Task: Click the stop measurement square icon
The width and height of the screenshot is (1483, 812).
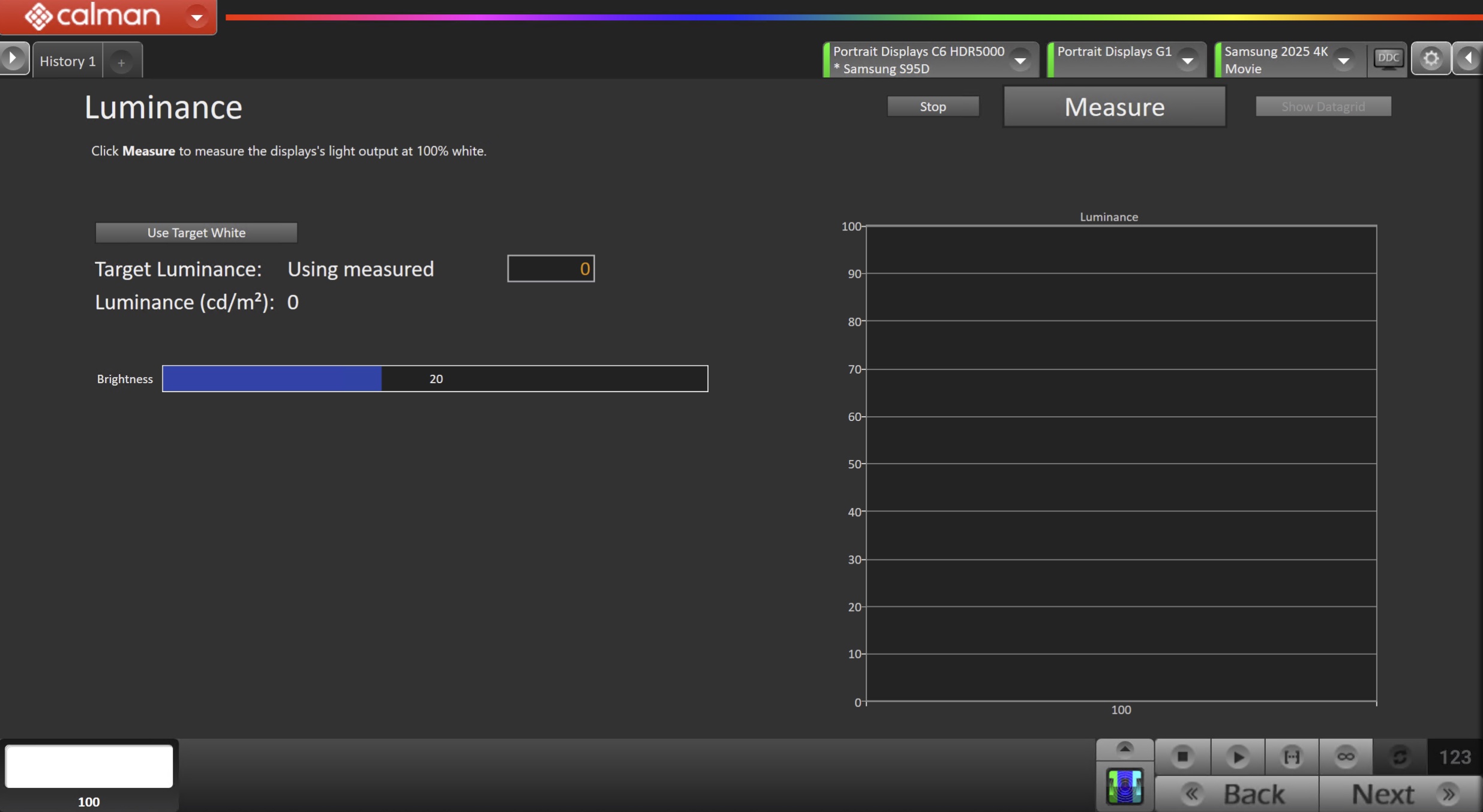Action: (1182, 757)
